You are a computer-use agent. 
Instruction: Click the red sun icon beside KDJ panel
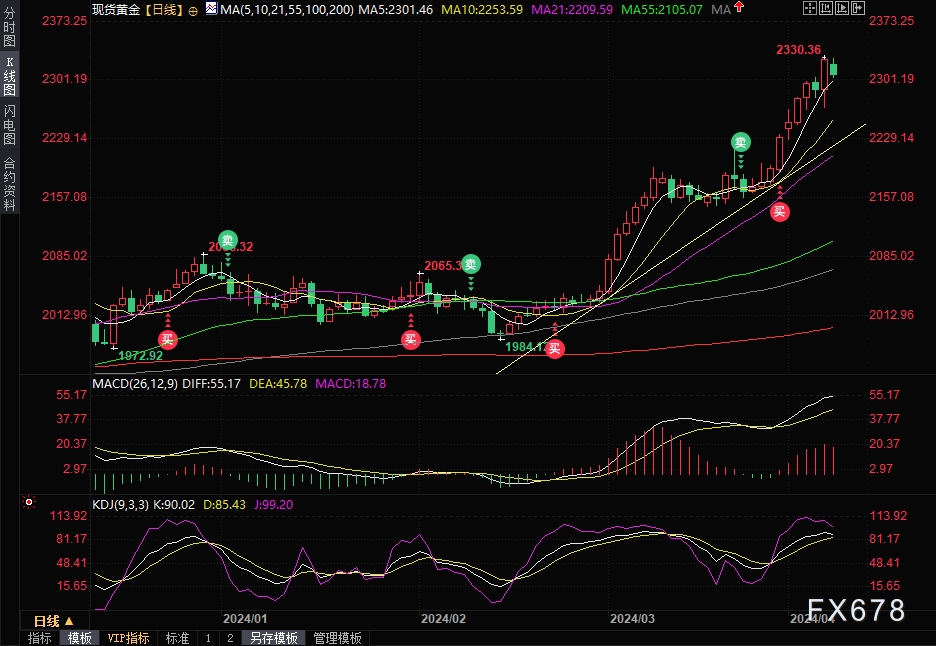coord(29,503)
